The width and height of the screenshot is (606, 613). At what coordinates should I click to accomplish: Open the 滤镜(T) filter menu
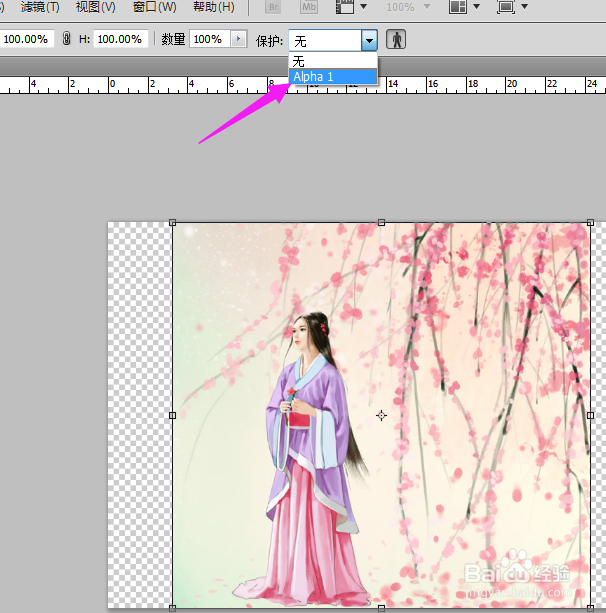click(x=40, y=7)
